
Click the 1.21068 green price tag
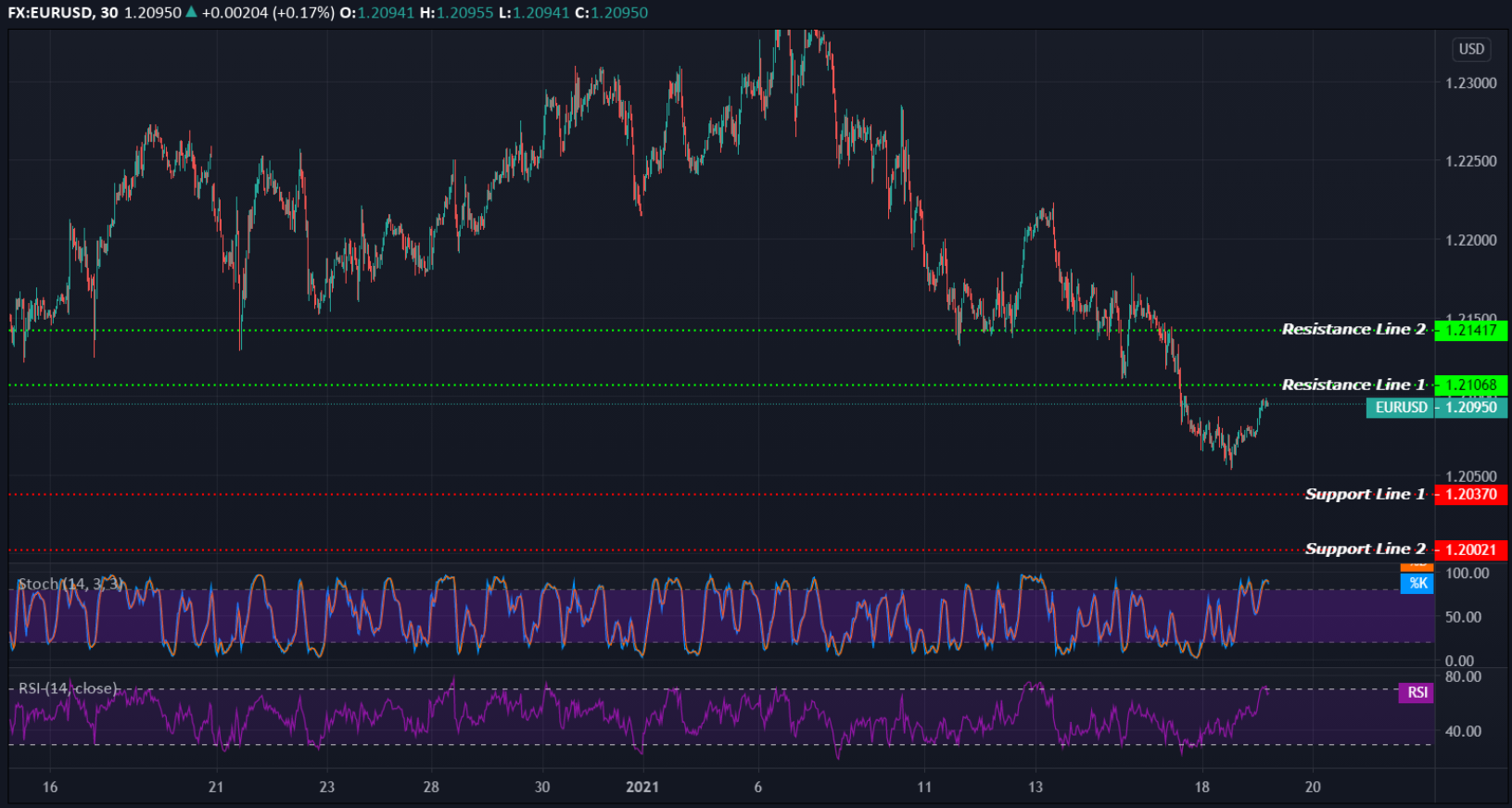click(x=1471, y=385)
